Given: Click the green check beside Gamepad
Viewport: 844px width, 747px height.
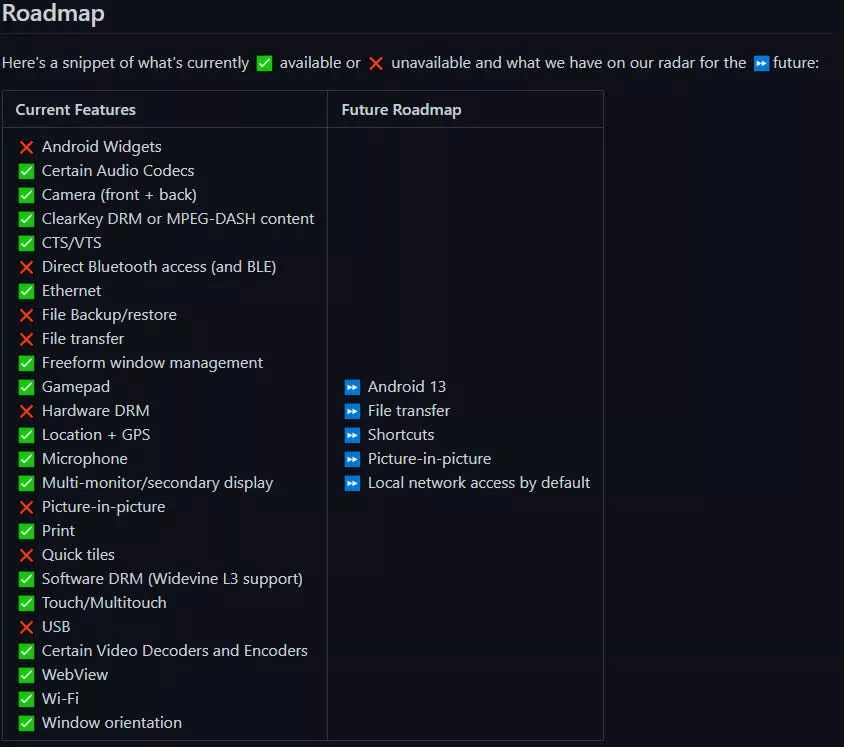Looking at the screenshot, I should 26,387.
